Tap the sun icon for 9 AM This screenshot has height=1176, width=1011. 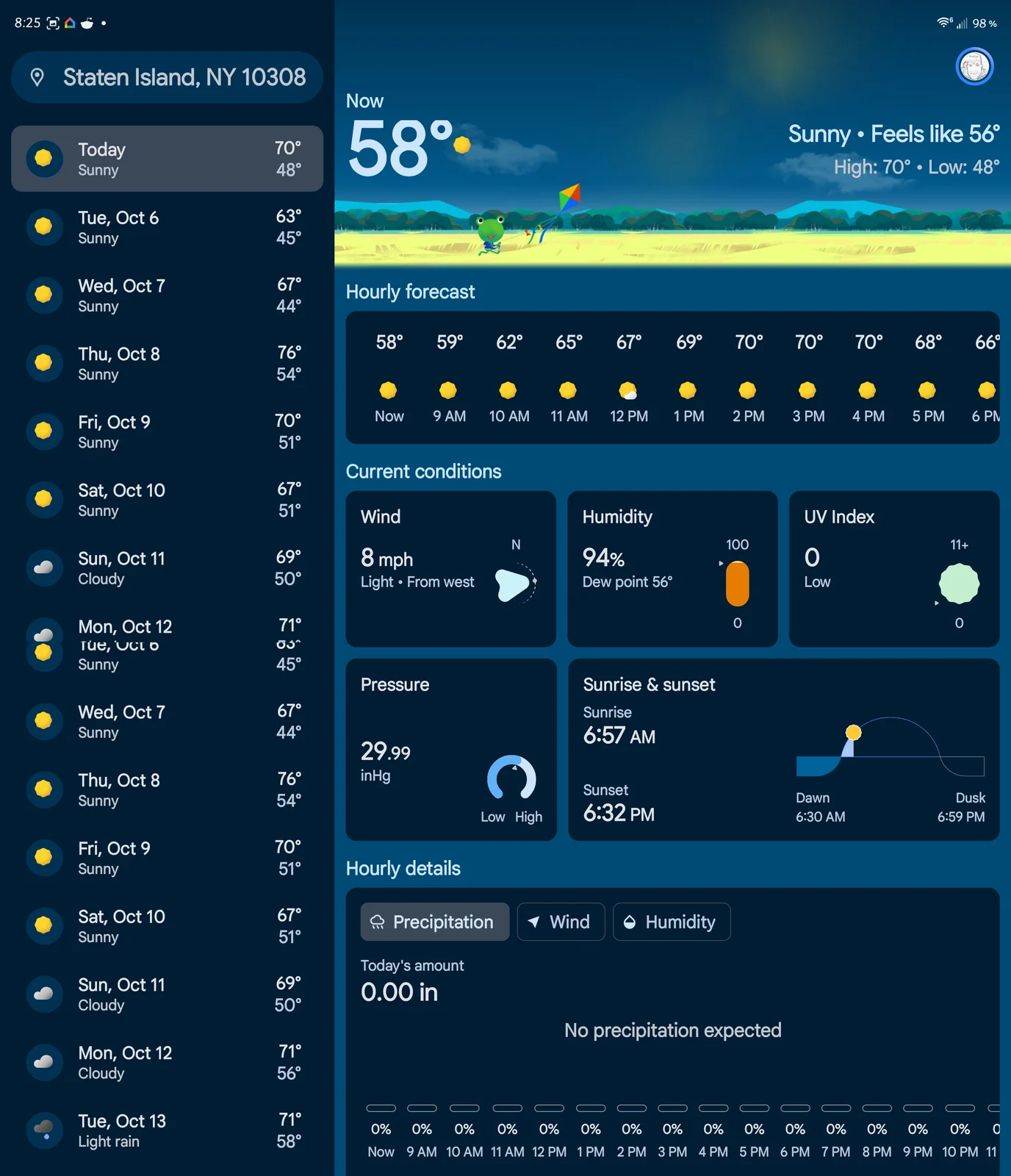(x=448, y=390)
